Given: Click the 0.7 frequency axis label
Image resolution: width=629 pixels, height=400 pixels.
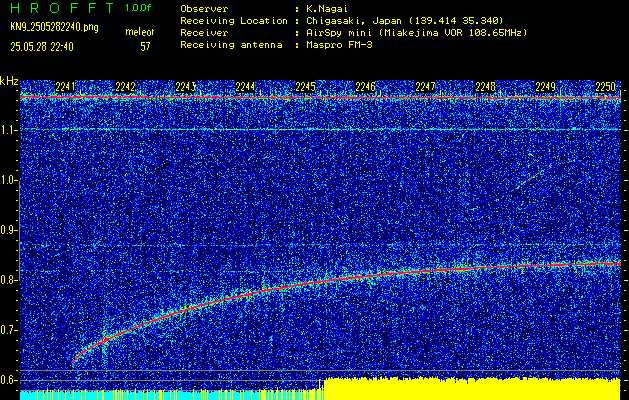Looking at the screenshot, I should (x=9, y=330).
